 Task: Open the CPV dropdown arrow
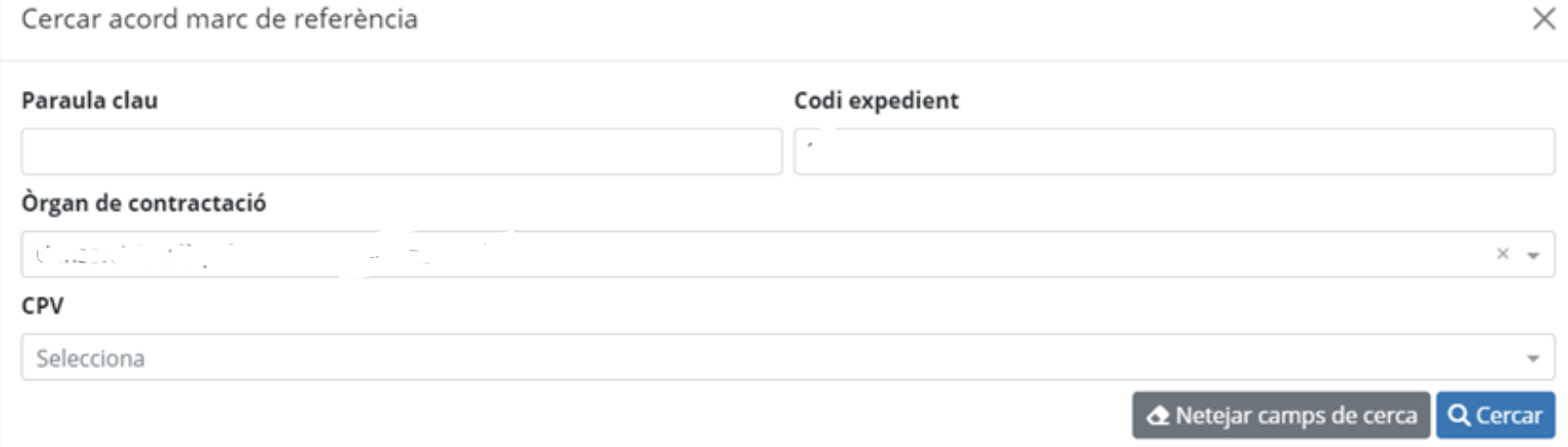coord(1533,359)
